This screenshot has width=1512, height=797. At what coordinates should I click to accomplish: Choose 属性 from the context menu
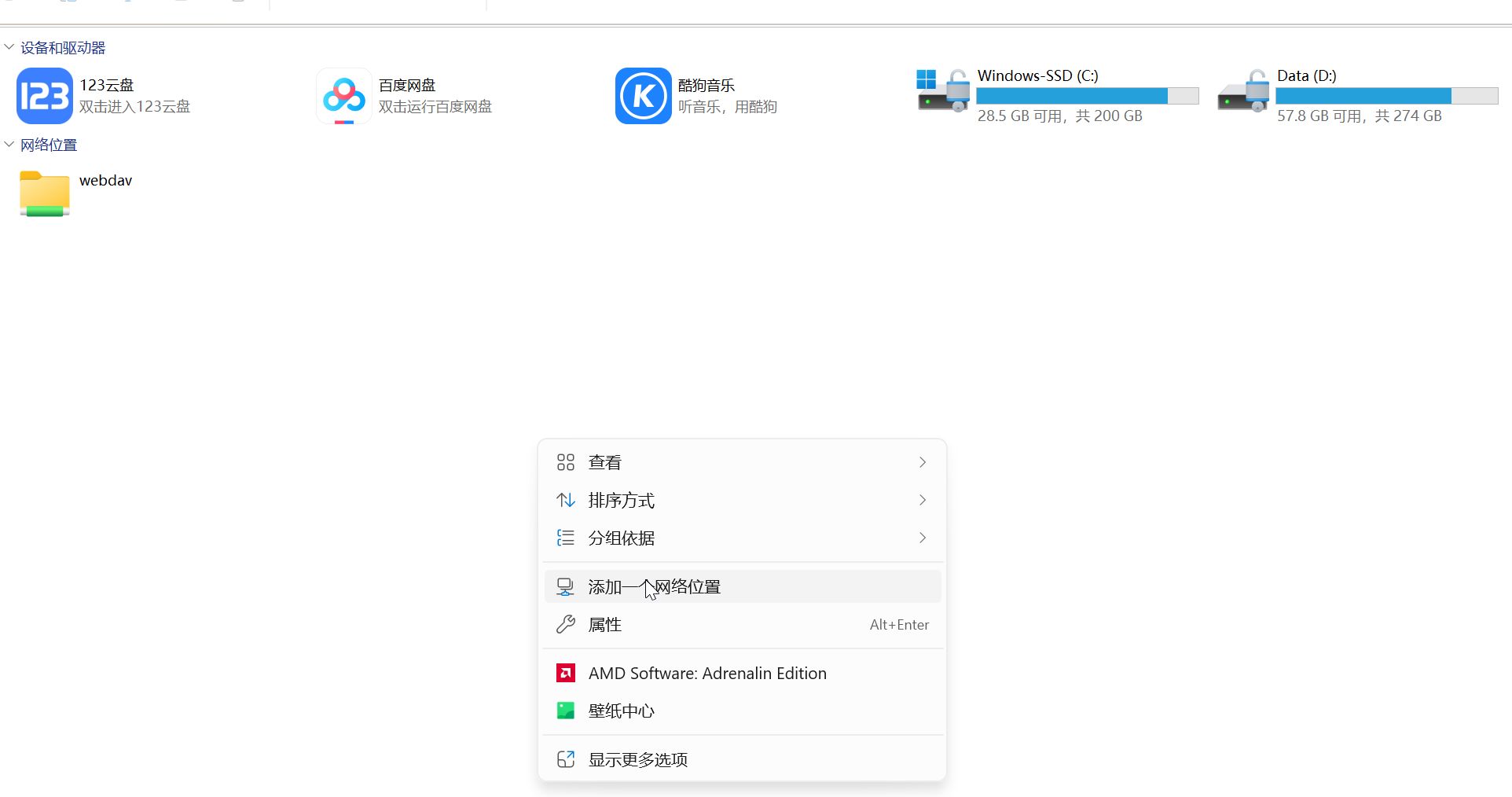click(743, 624)
